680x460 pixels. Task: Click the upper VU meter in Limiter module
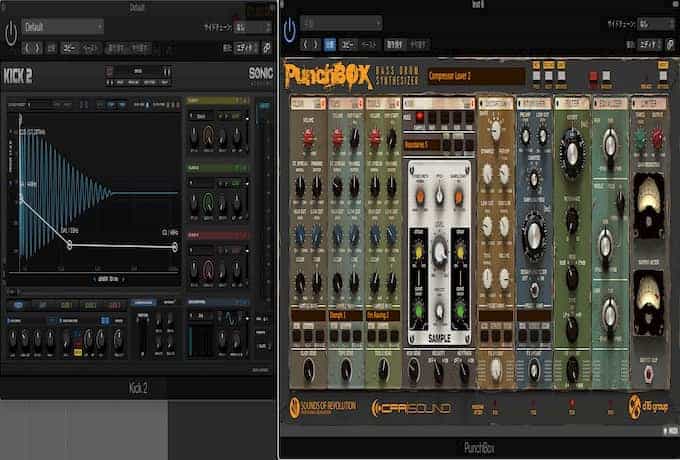(648, 206)
